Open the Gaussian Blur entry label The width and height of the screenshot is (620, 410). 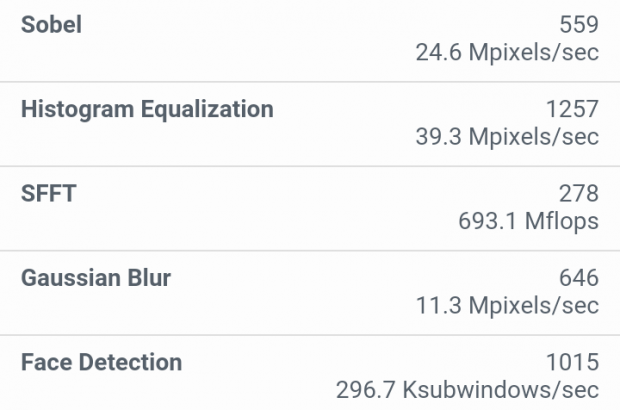96,277
